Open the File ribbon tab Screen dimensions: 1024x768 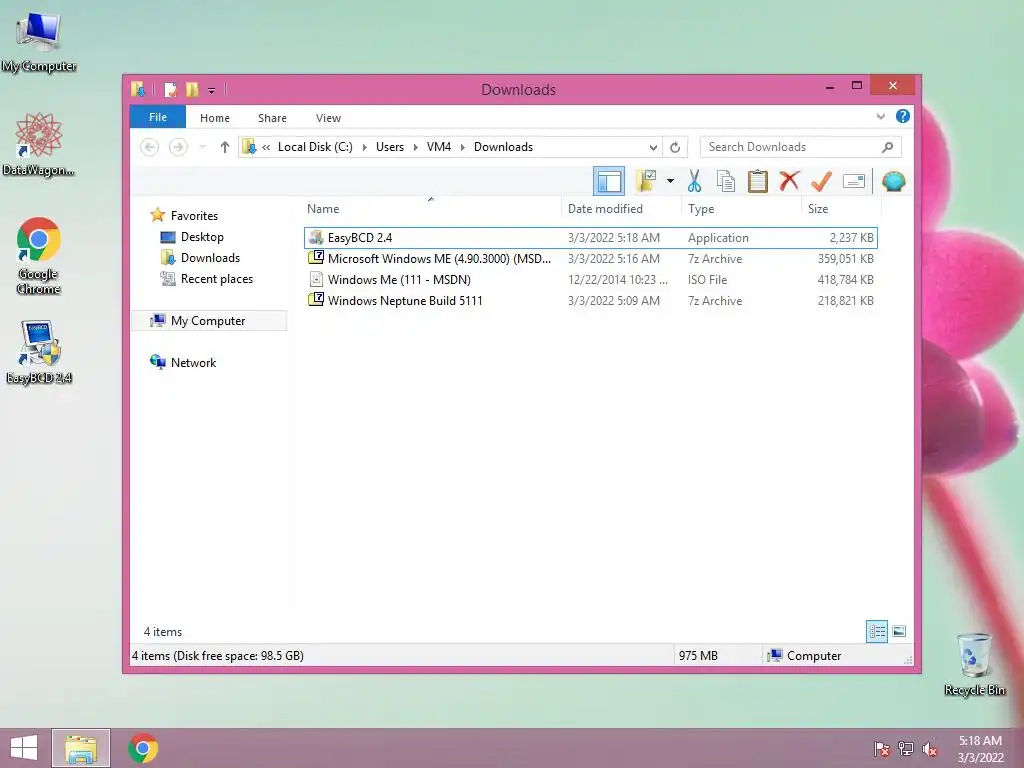coord(157,118)
